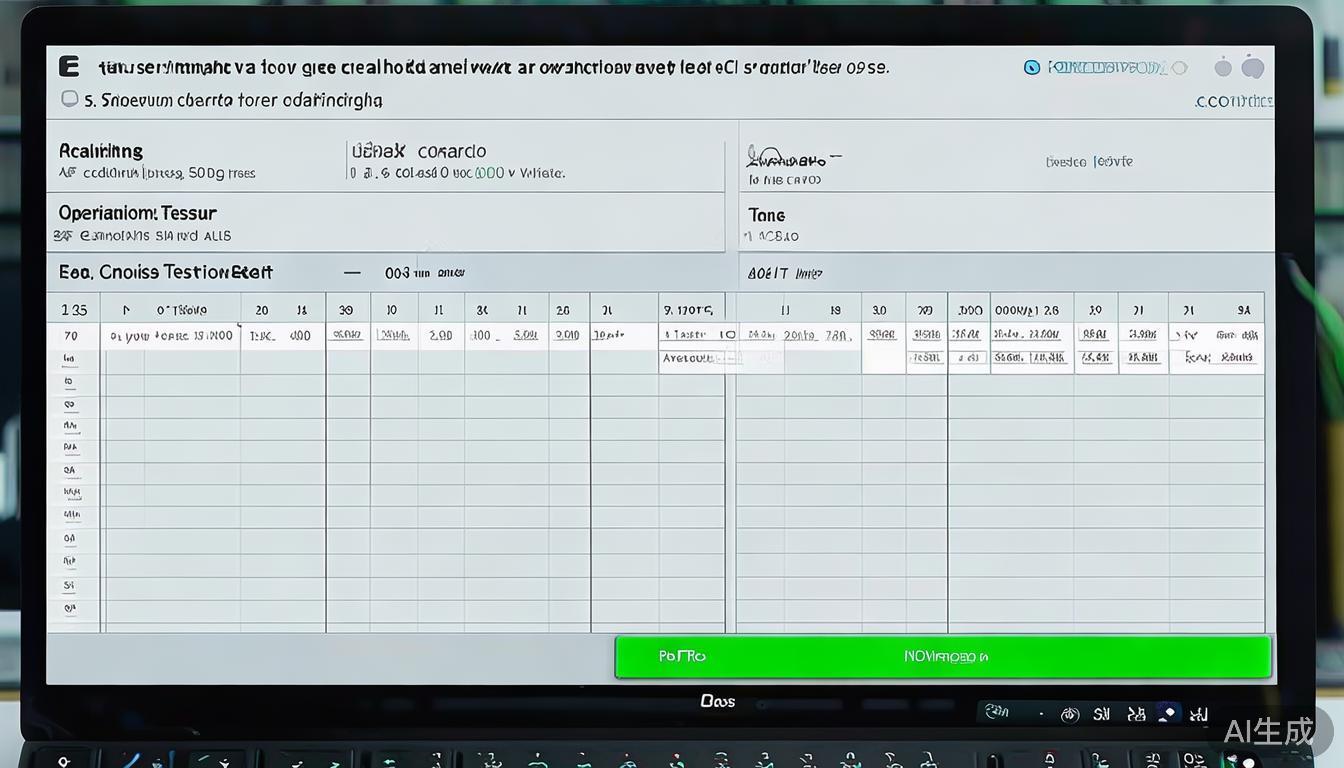The width and height of the screenshot is (1344, 768).
Task: Click the blue circle icon beside the search field
Action: coord(1032,68)
